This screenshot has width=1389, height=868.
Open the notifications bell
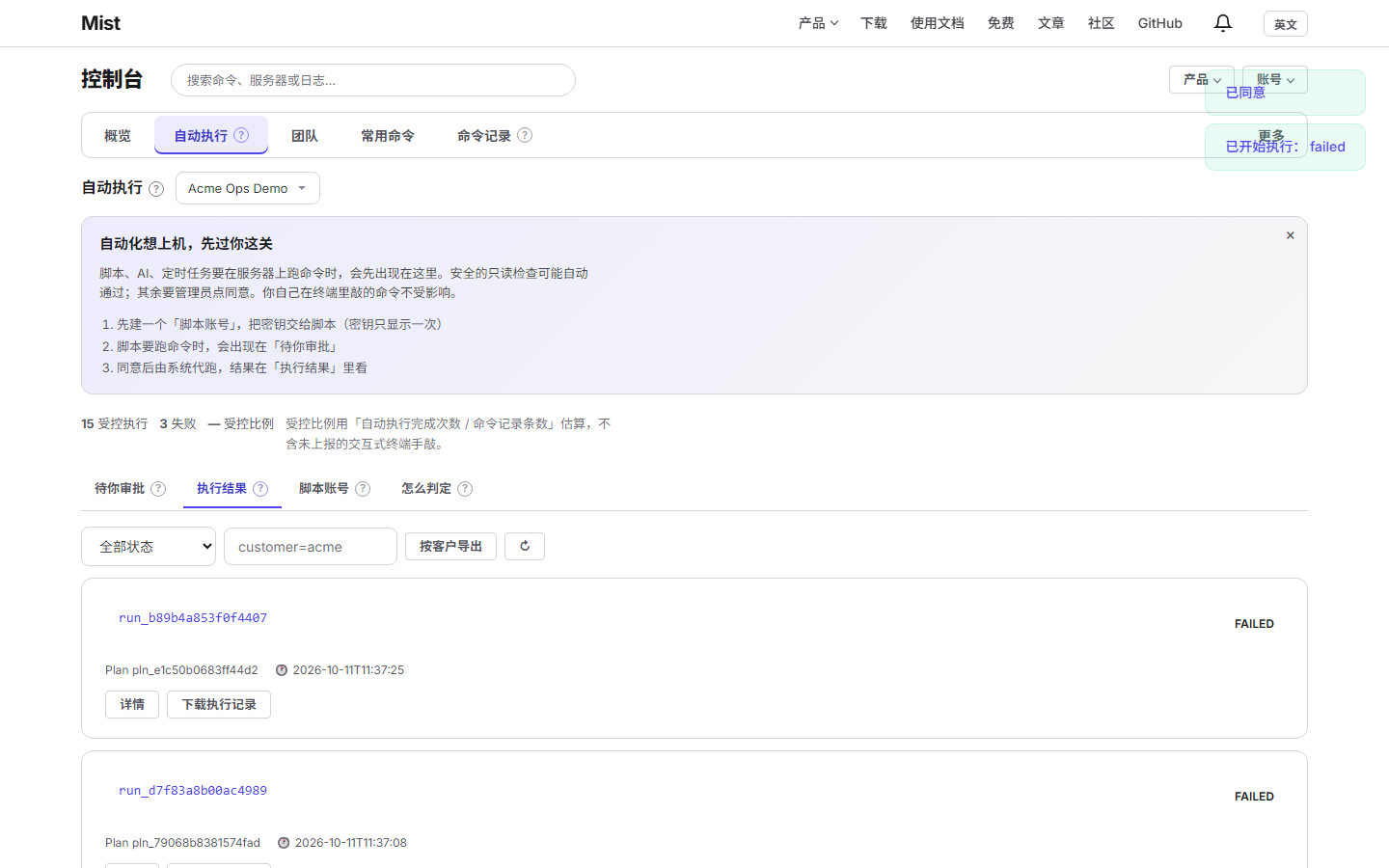point(1222,23)
